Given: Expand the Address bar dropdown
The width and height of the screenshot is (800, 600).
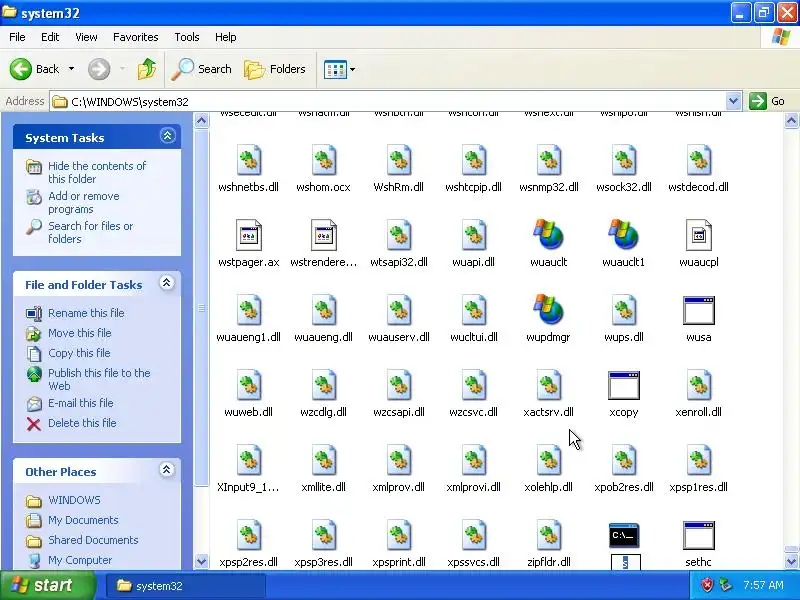Looking at the screenshot, I should pos(733,101).
